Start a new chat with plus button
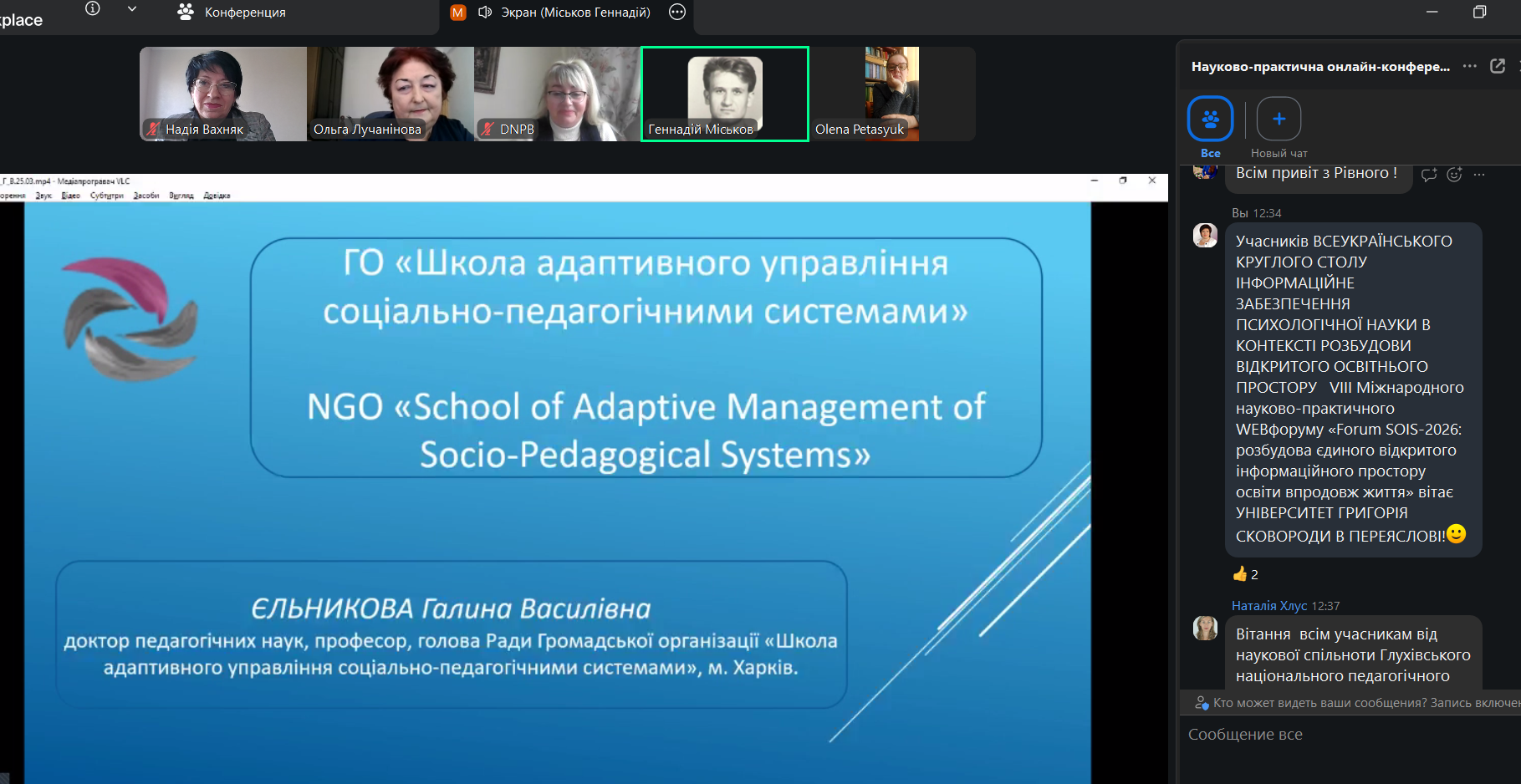The image size is (1521, 784). [1279, 120]
